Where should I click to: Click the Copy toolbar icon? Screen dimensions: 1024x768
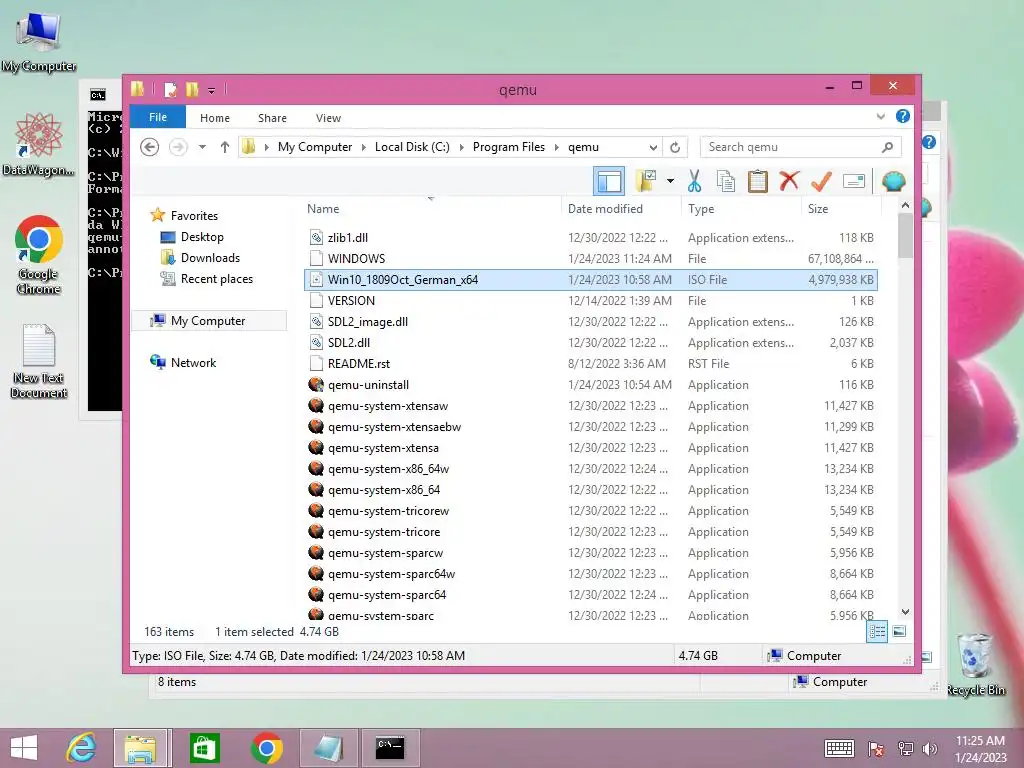point(726,181)
